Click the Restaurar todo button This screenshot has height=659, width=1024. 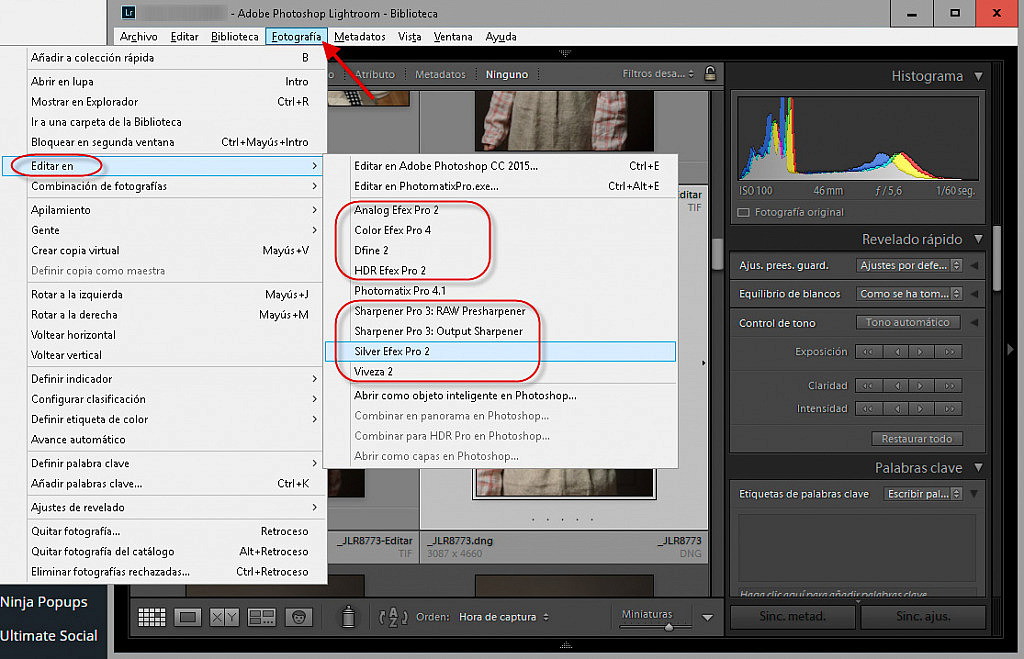coord(916,439)
